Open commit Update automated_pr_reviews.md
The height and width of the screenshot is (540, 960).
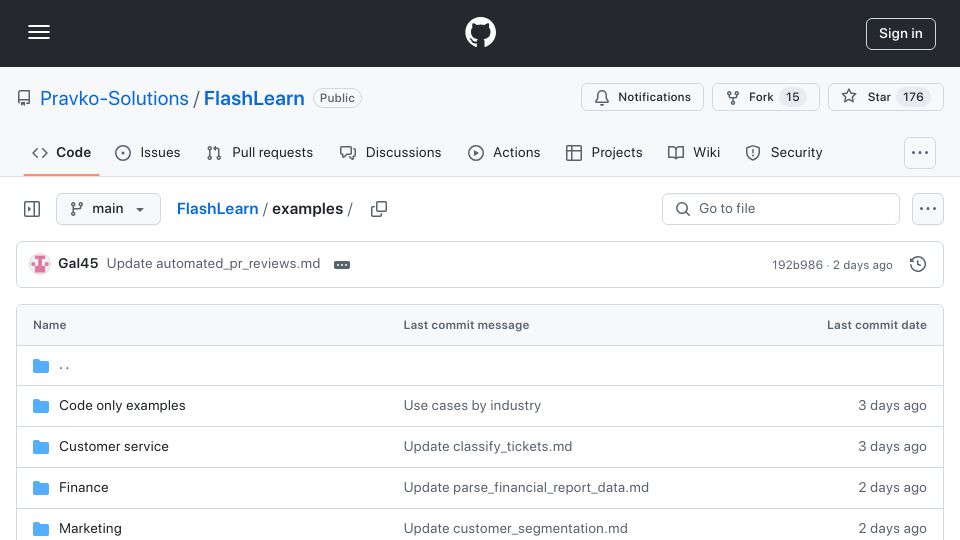(x=213, y=263)
